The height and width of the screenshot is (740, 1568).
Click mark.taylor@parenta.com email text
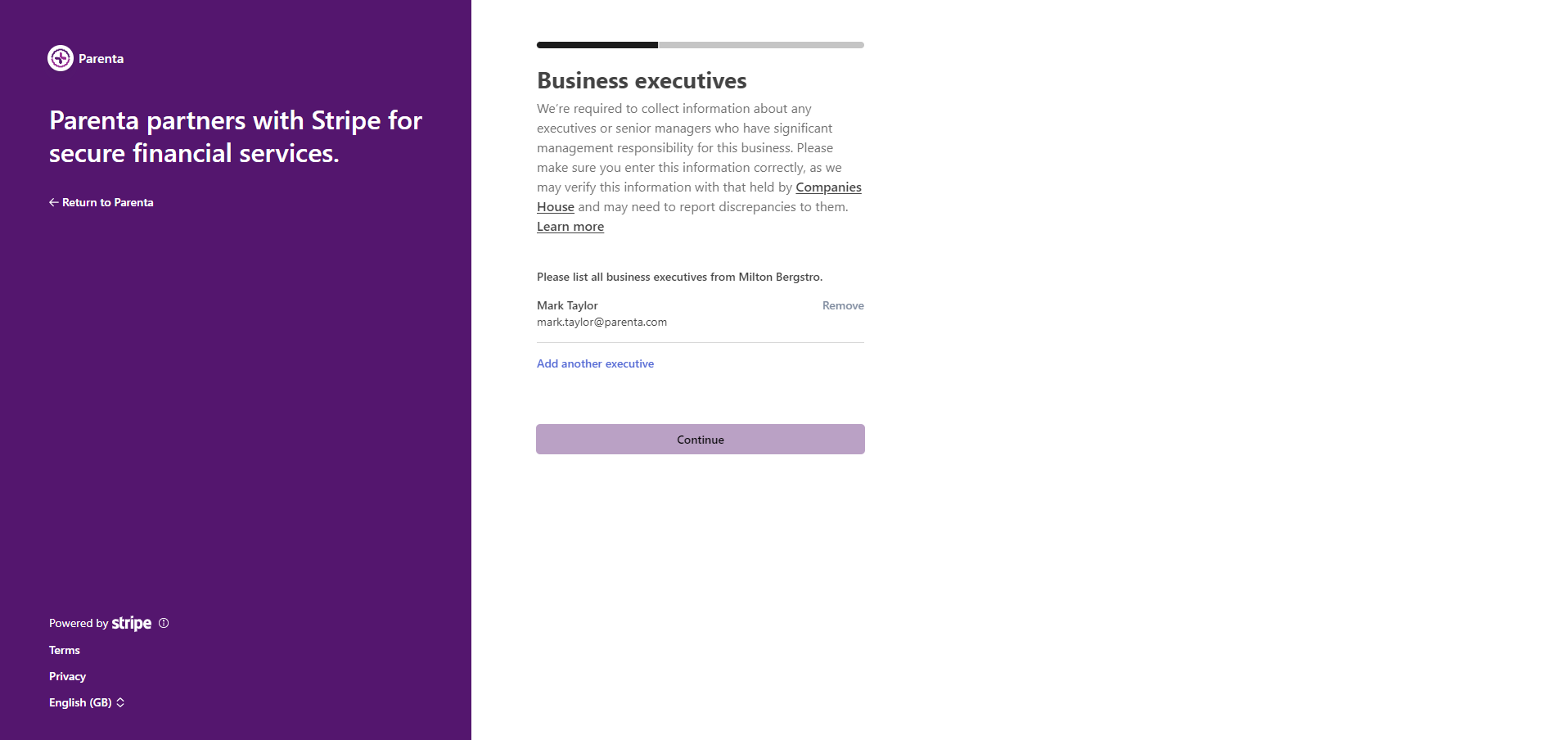602,323
